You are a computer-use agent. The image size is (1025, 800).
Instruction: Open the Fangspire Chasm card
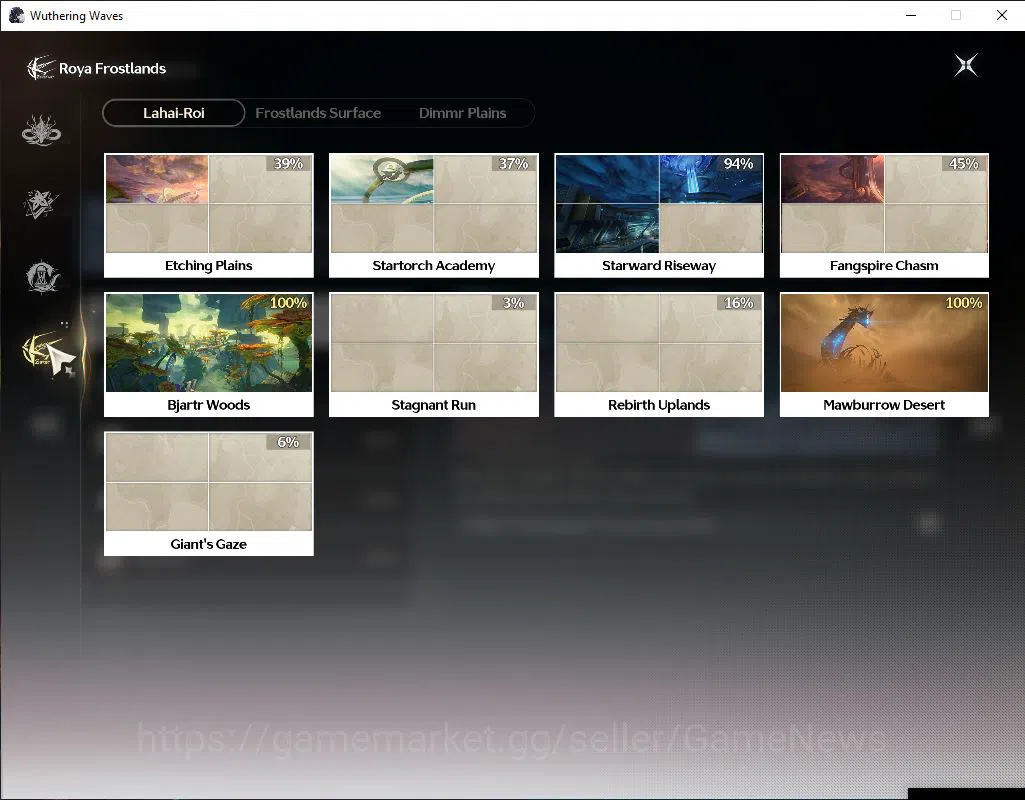[x=884, y=216]
